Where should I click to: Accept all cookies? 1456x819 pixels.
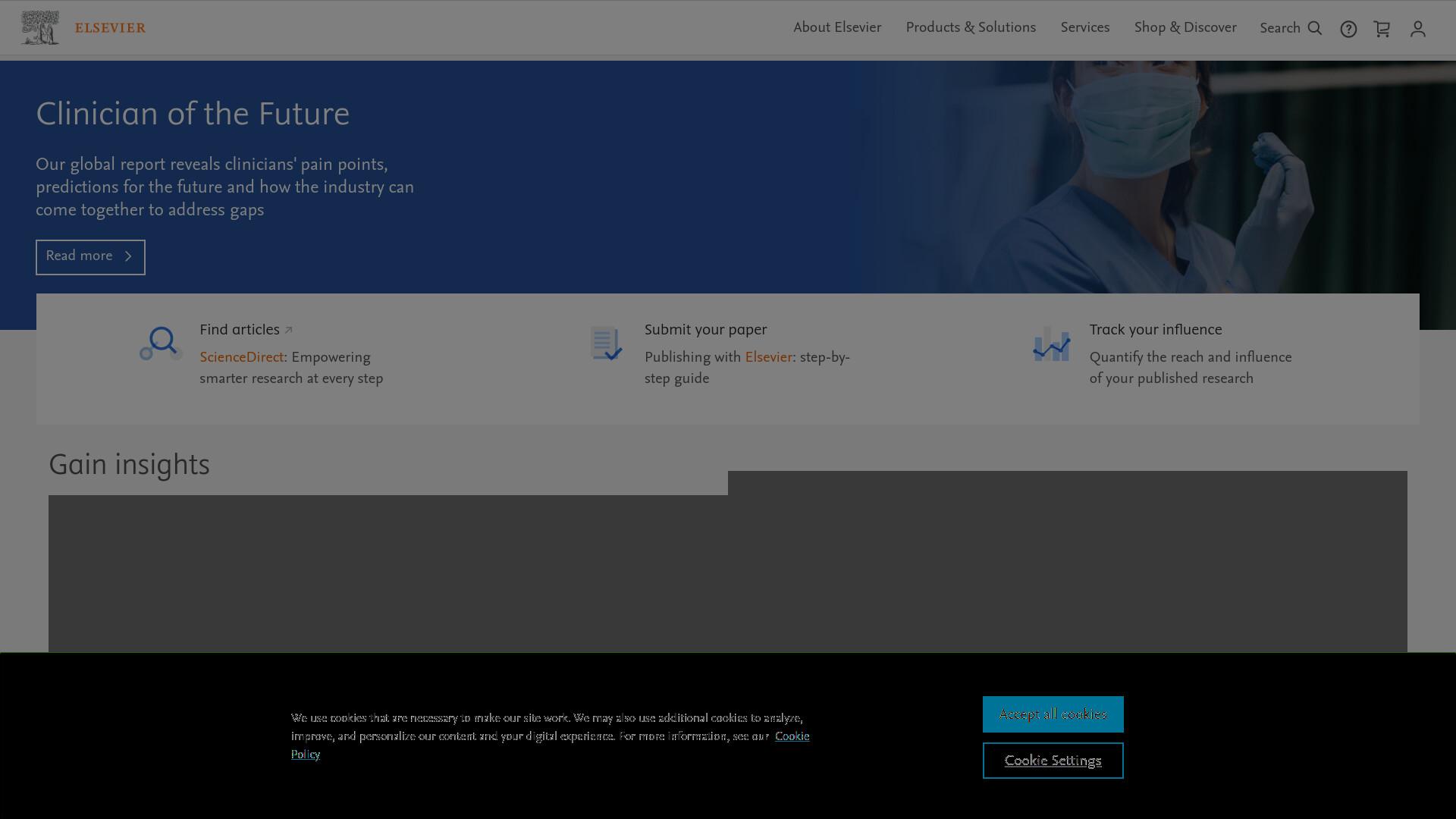(x=1053, y=714)
